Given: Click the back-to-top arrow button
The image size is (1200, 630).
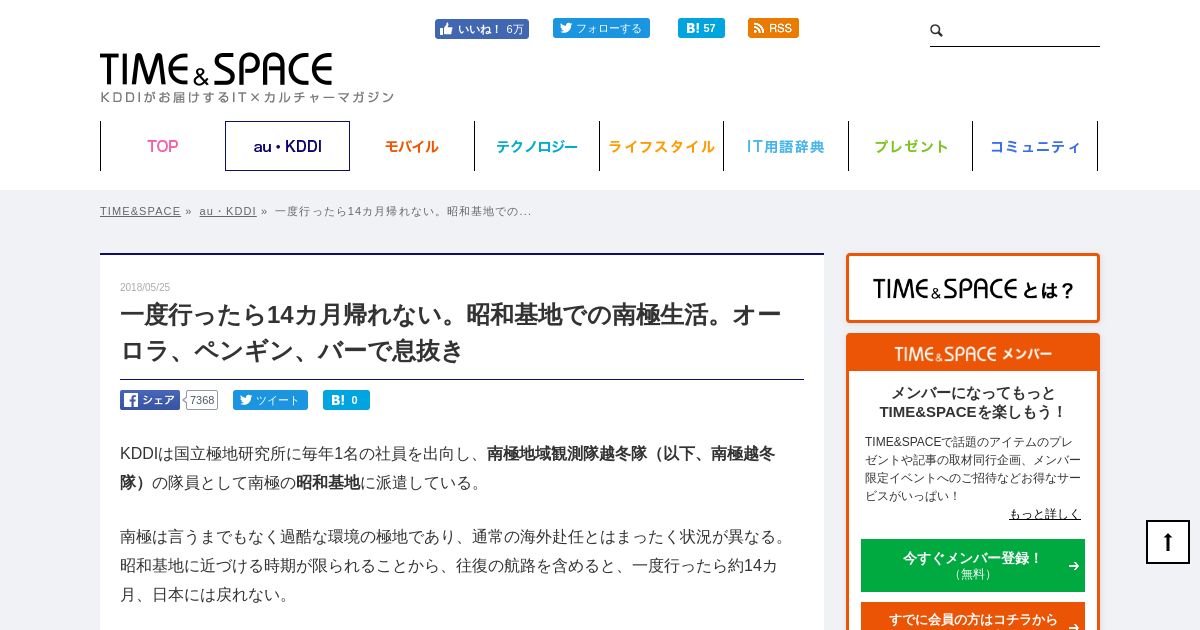Looking at the screenshot, I should click(1168, 542).
